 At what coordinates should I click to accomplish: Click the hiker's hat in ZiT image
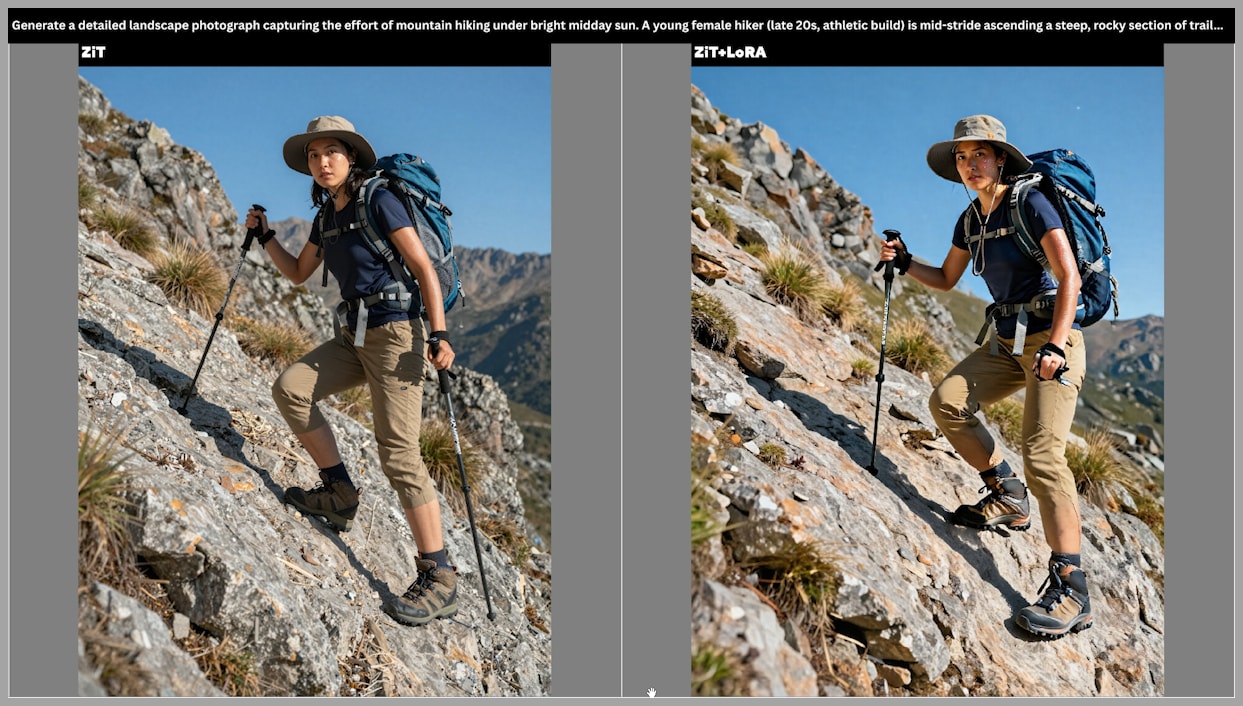pyautogui.click(x=328, y=135)
